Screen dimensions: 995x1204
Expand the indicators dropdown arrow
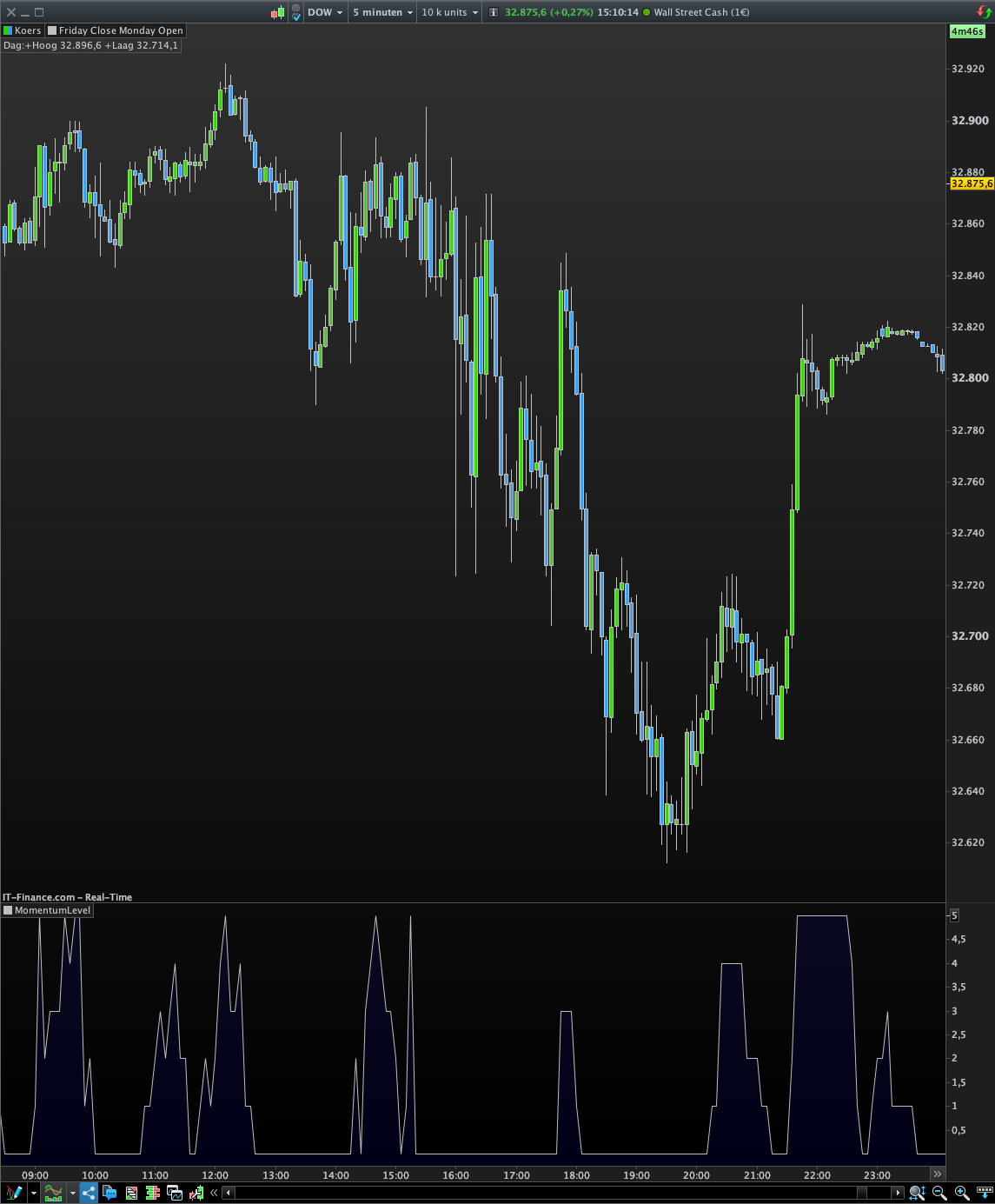tap(73, 1194)
